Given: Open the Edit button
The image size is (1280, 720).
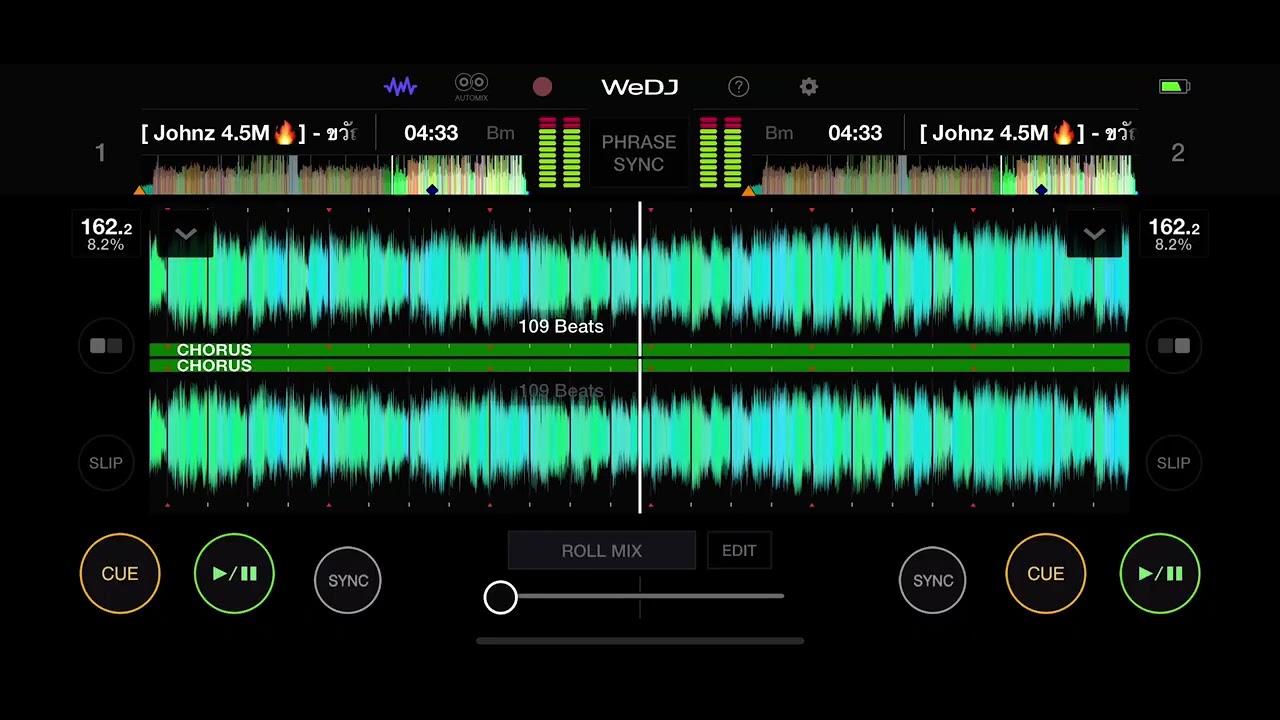Looking at the screenshot, I should coord(739,551).
